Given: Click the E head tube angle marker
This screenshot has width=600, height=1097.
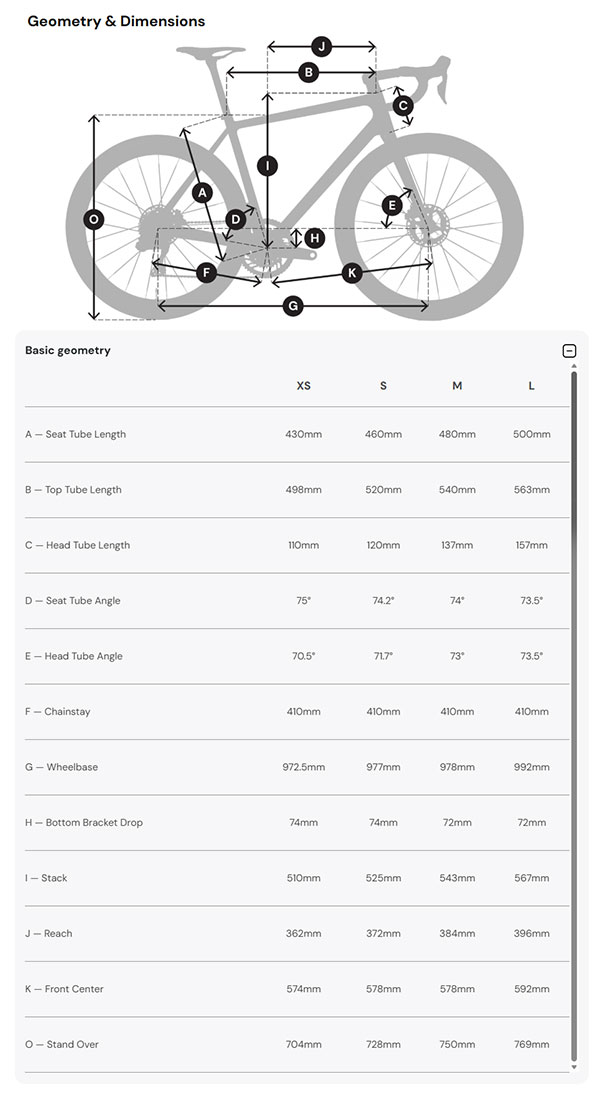Looking at the screenshot, I should click(391, 205).
